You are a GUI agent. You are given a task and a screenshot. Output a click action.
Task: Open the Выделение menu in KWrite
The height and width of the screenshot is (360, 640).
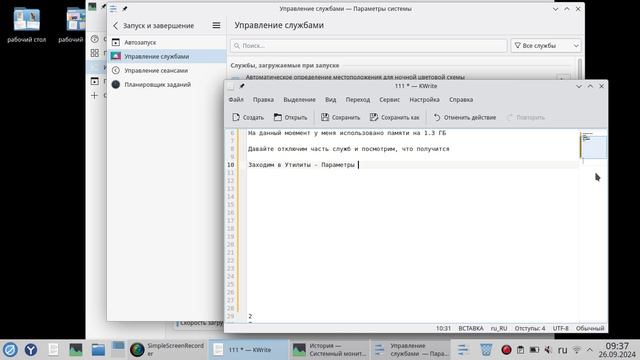tap(299, 100)
